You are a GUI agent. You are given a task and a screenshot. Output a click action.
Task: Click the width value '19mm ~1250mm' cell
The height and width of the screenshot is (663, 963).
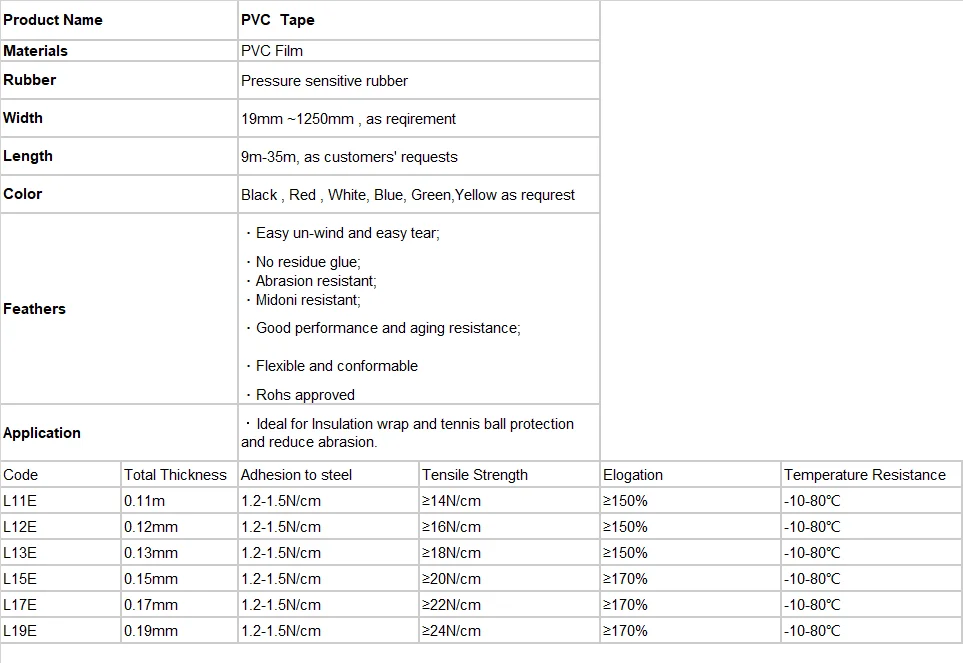click(x=348, y=119)
